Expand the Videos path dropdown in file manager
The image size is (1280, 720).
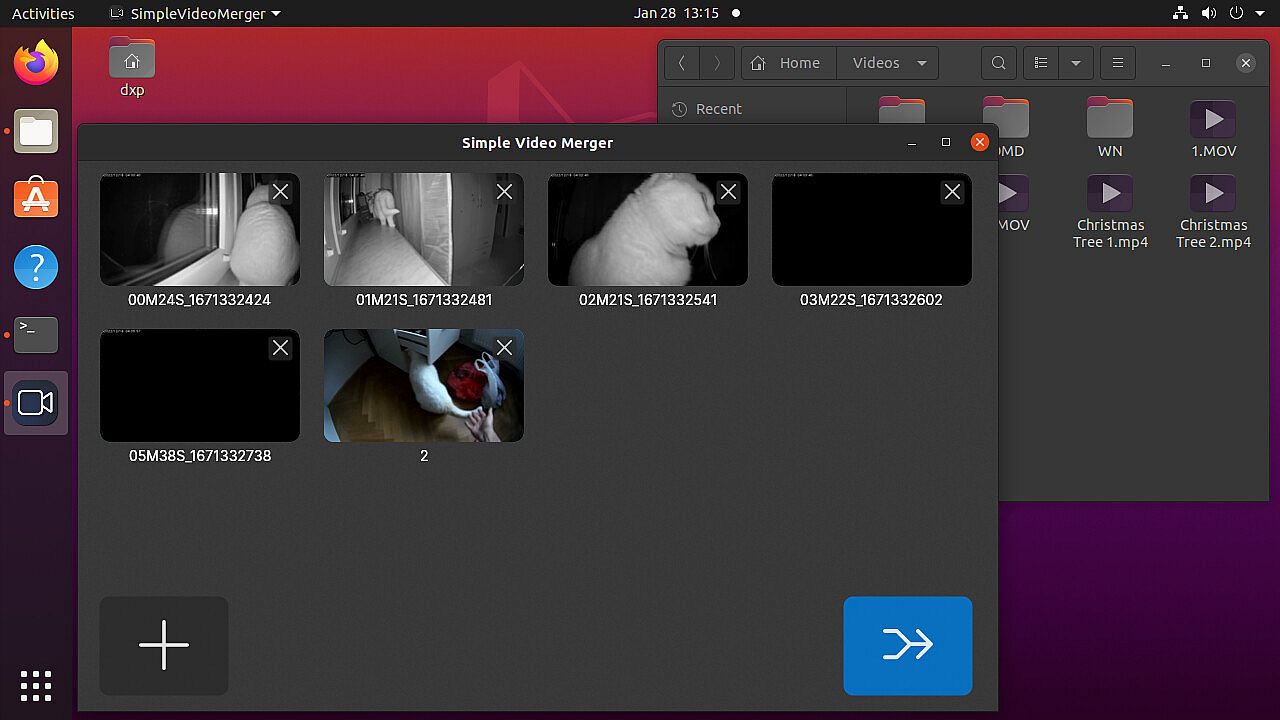coord(921,63)
